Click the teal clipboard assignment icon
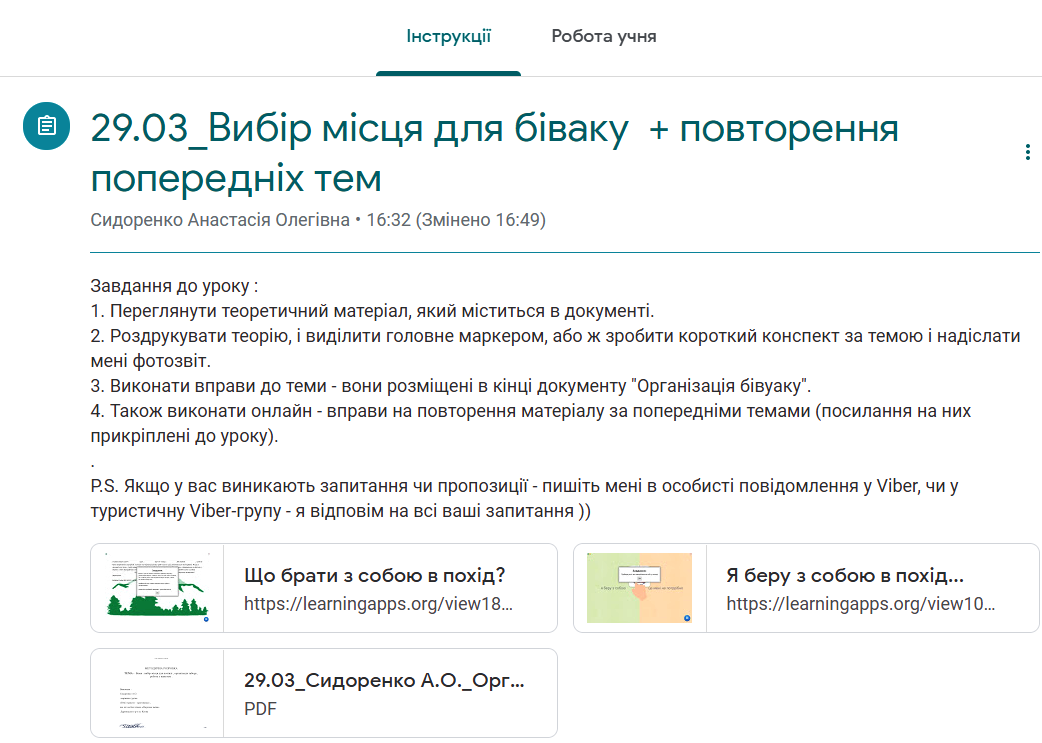The image size is (1042, 743). click(47, 126)
